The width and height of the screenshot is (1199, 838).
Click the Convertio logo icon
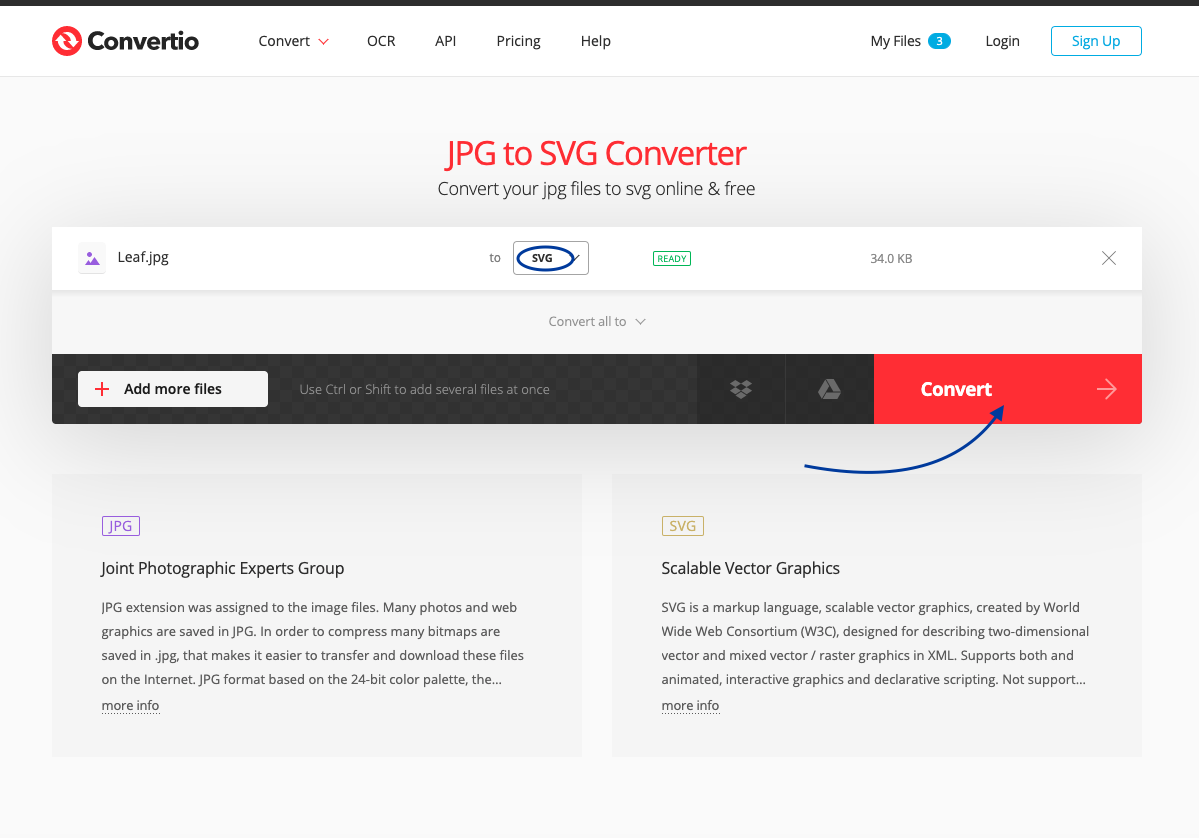[67, 41]
